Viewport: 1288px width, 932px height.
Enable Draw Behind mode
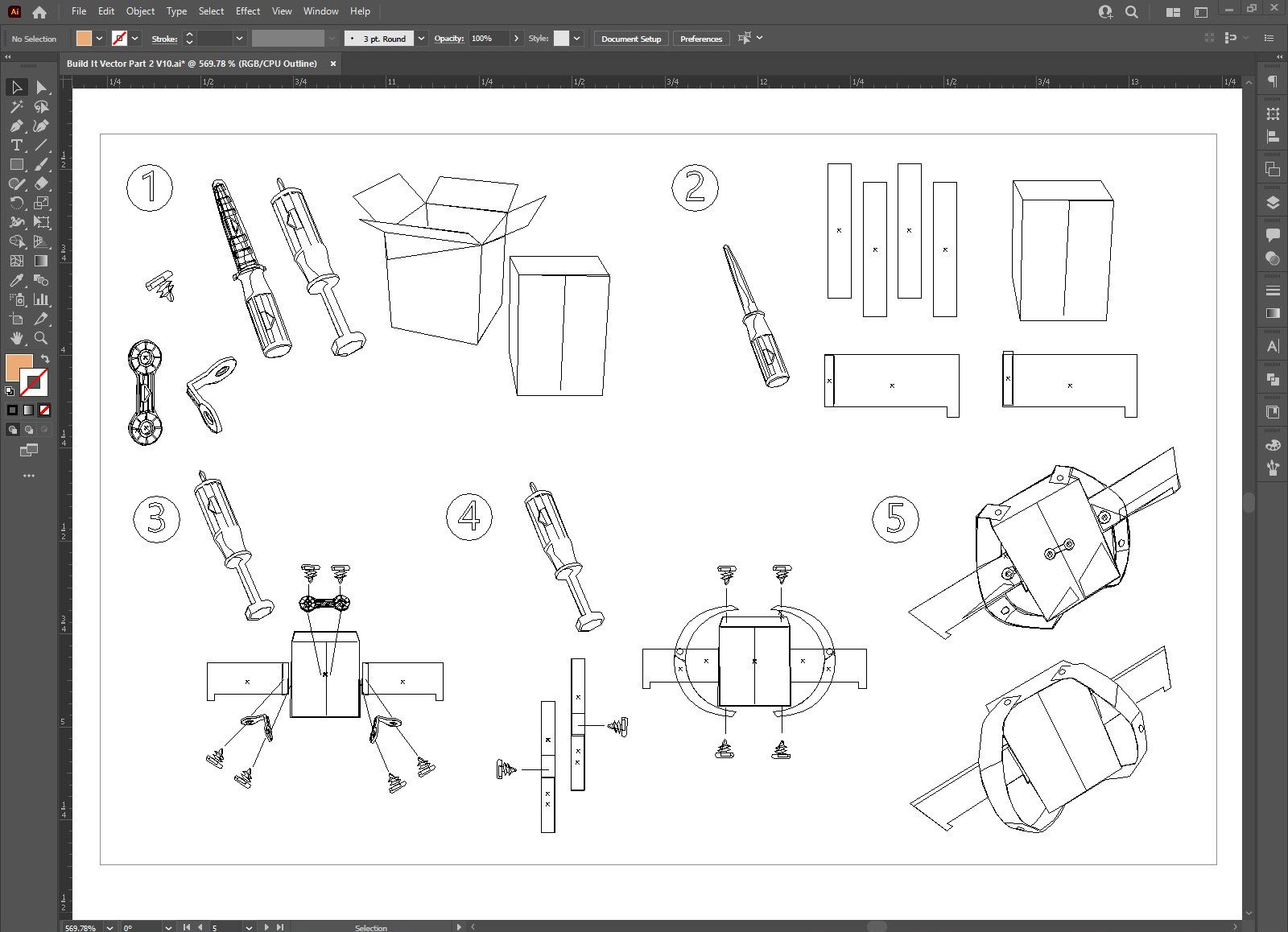coord(28,430)
